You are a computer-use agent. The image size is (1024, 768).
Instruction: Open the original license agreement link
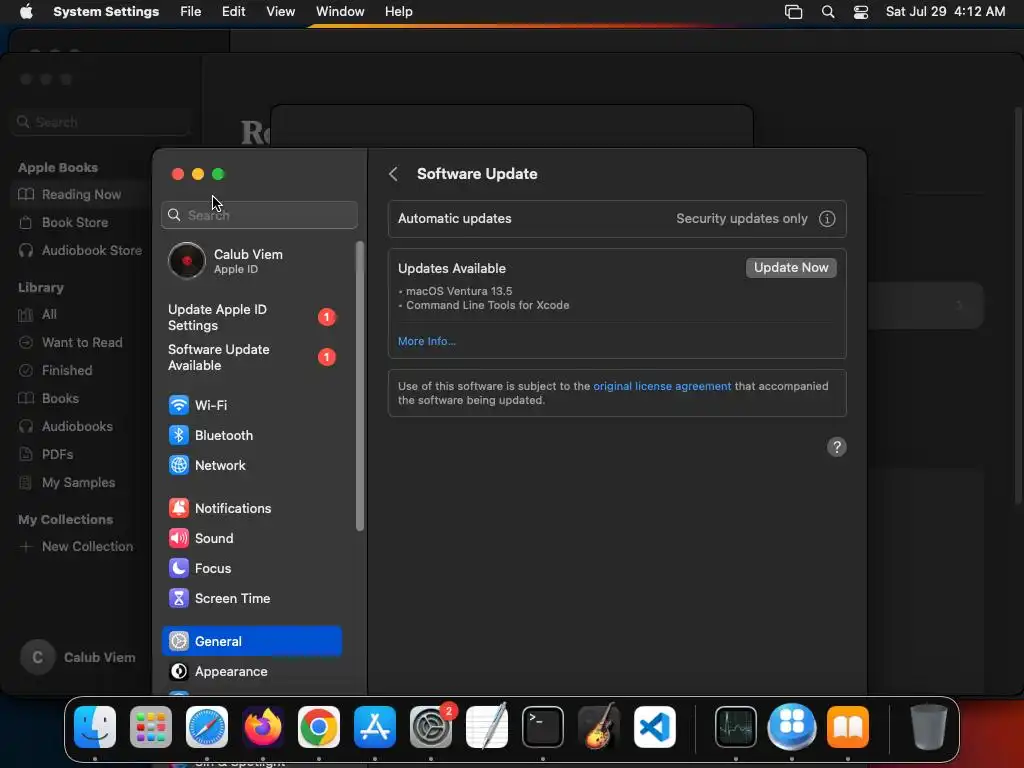point(662,386)
